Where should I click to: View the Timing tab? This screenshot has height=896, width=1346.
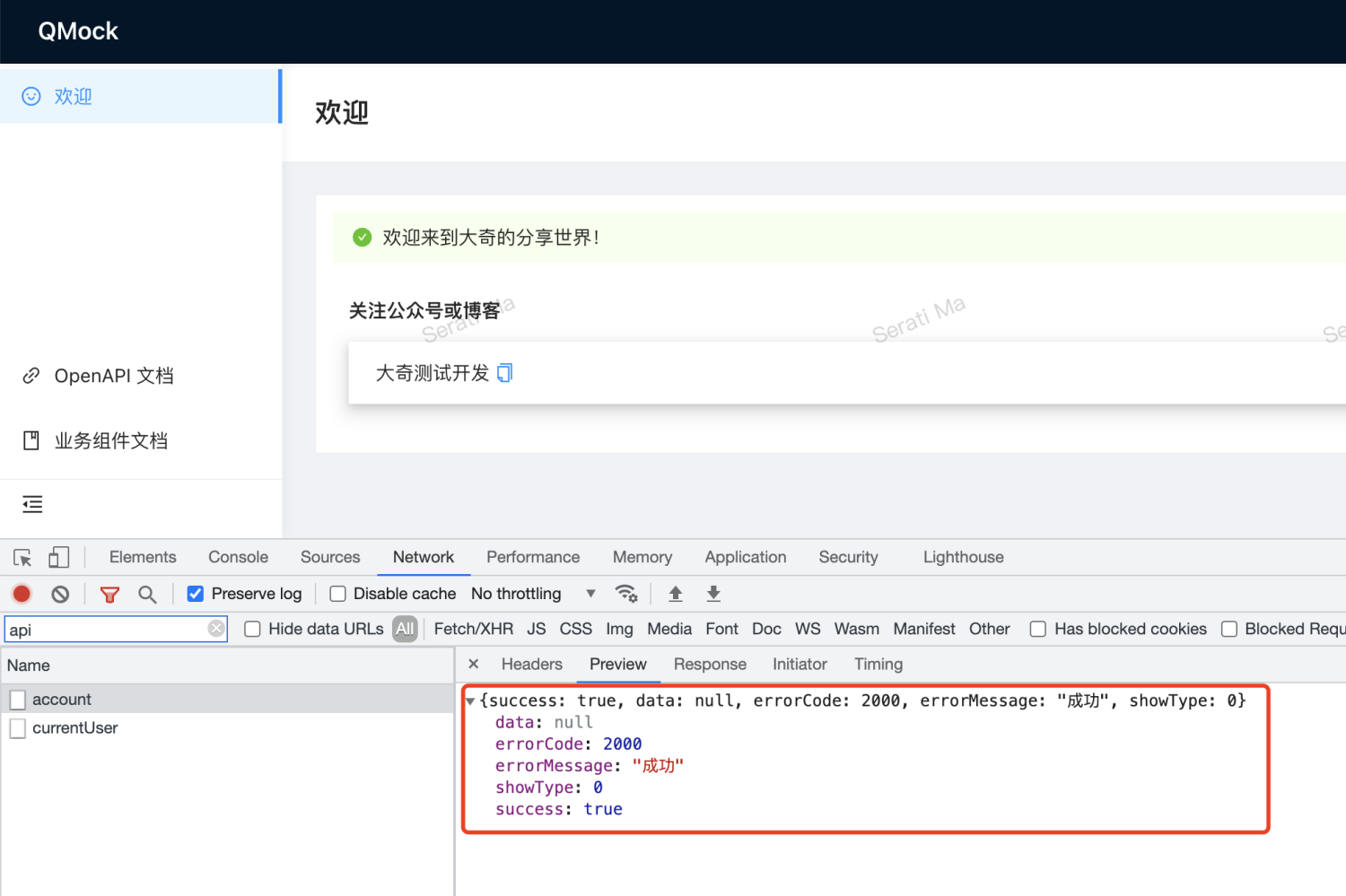click(878, 664)
